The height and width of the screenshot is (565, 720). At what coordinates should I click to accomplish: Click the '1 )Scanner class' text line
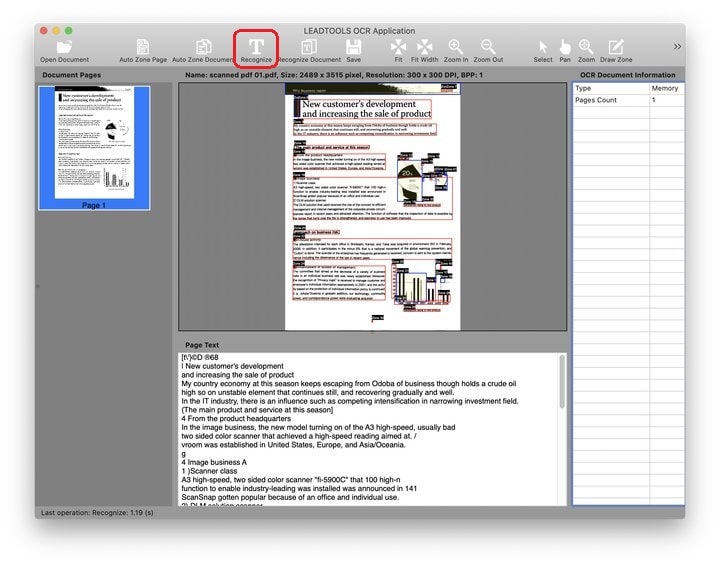point(209,471)
